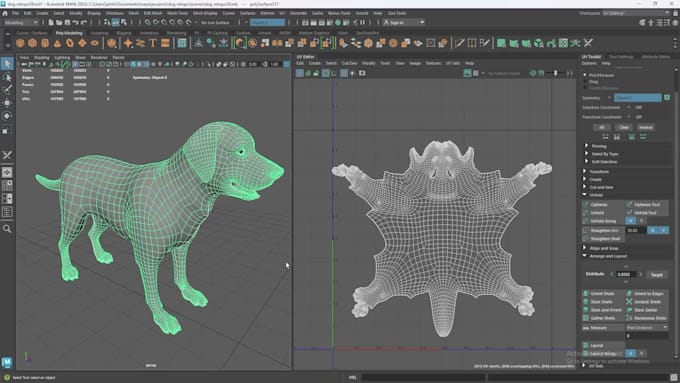
Task: Select the arrow Select tool in the toolbox
Action: tap(7, 64)
